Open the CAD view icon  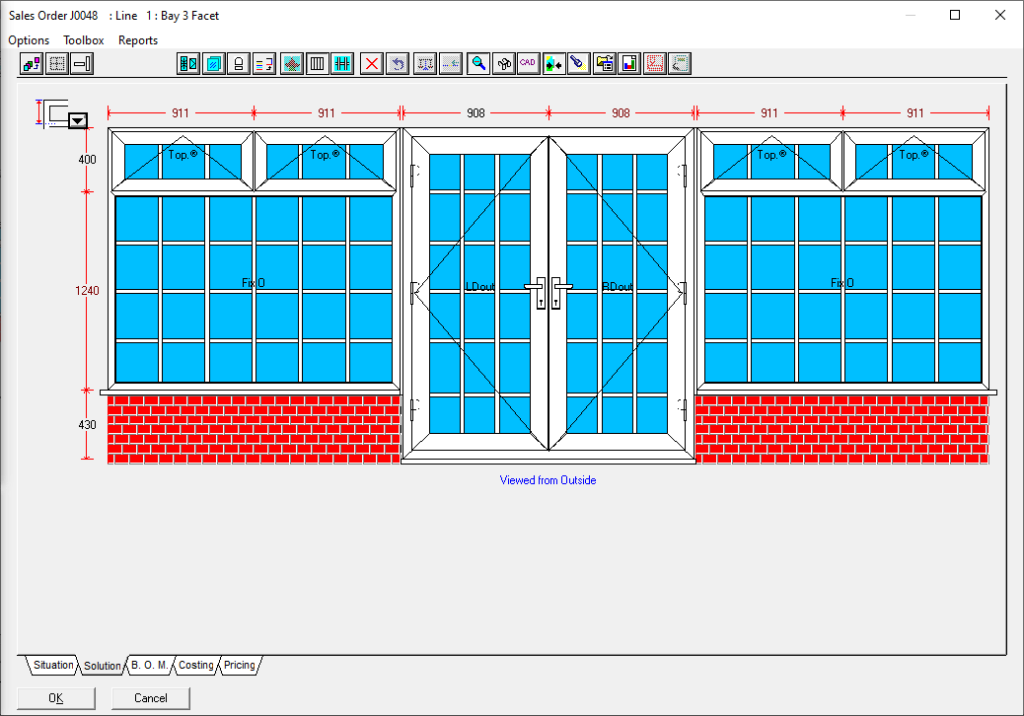(x=527, y=64)
